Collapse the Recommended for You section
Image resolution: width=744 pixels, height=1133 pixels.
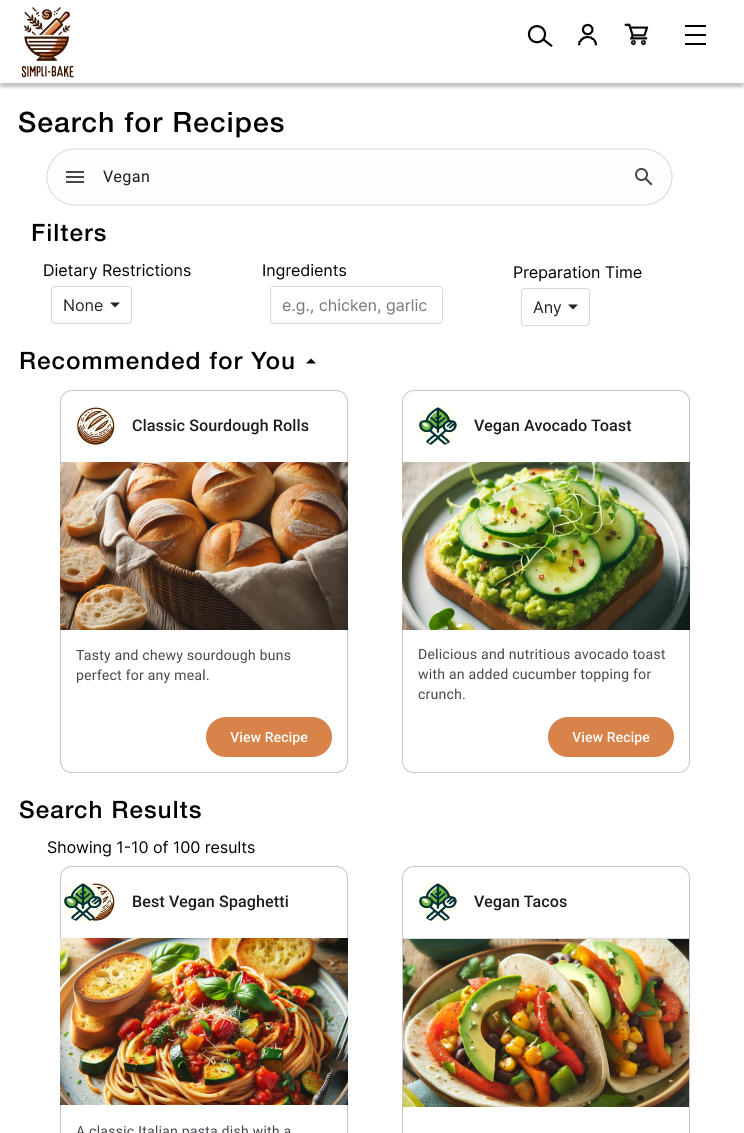(310, 360)
